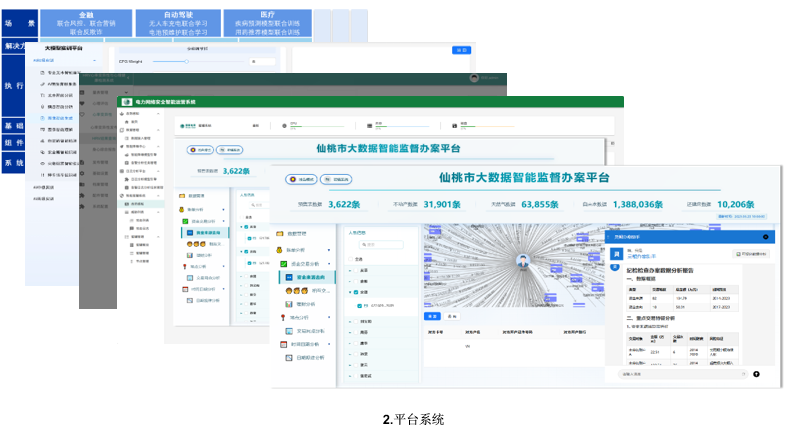Click the power grid system logo icon
Viewport: 791px width, 426px height.
click(126, 101)
